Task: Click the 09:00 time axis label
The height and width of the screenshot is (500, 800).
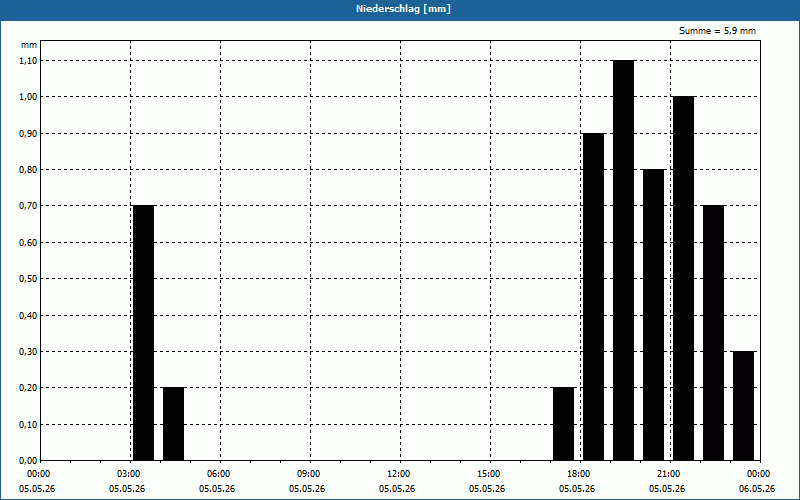Action: coord(310,474)
